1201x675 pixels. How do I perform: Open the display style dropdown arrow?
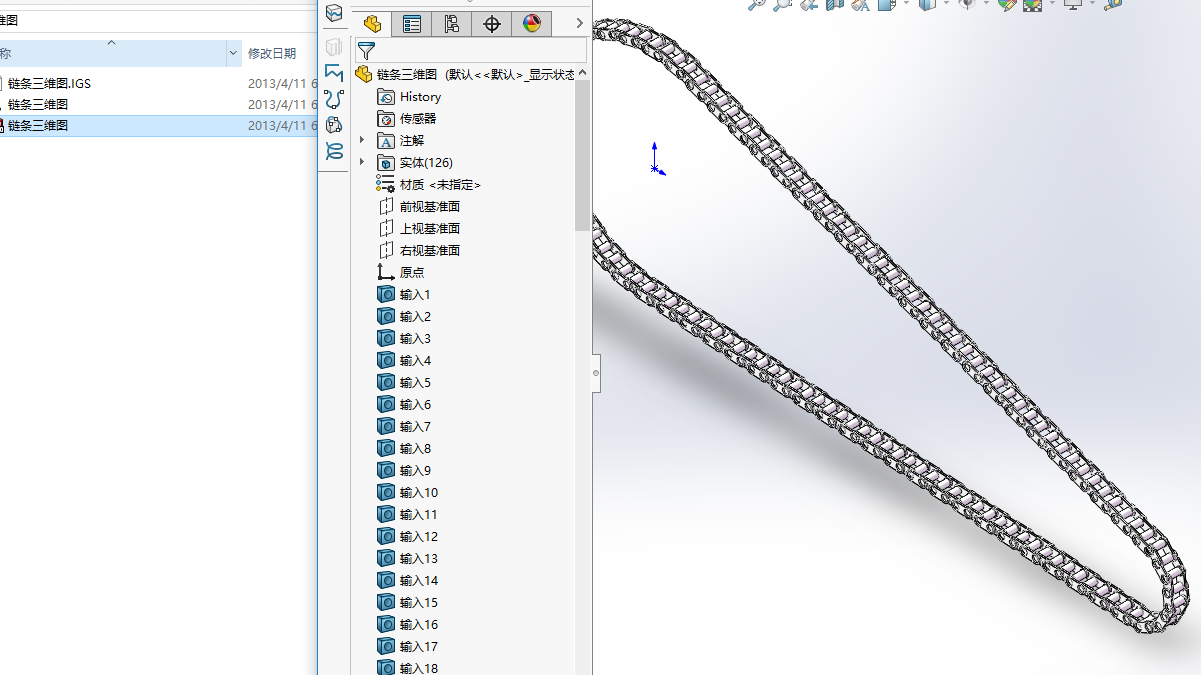(x=945, y=4)
